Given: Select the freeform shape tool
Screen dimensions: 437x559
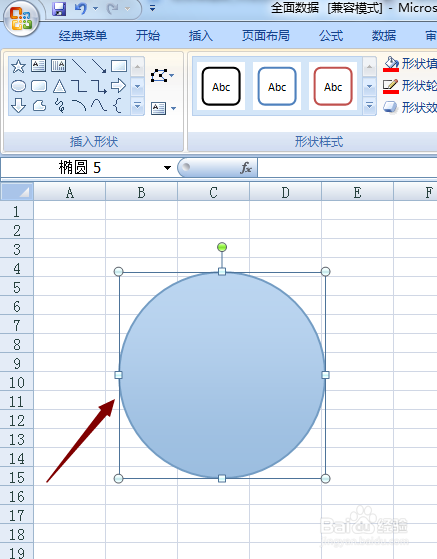Looking at the screenshot, I should 39,106.
